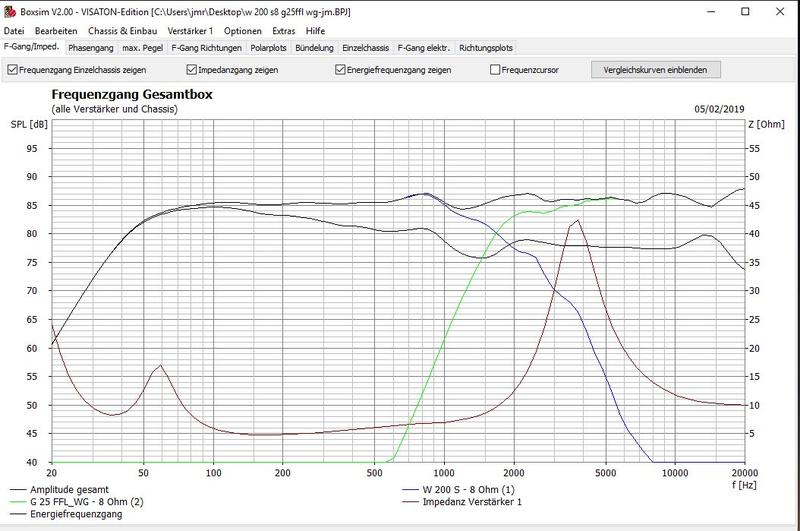This screenshot has width=800, height=531.
Task: Close the Boxsim window
Action: point(780,11)
